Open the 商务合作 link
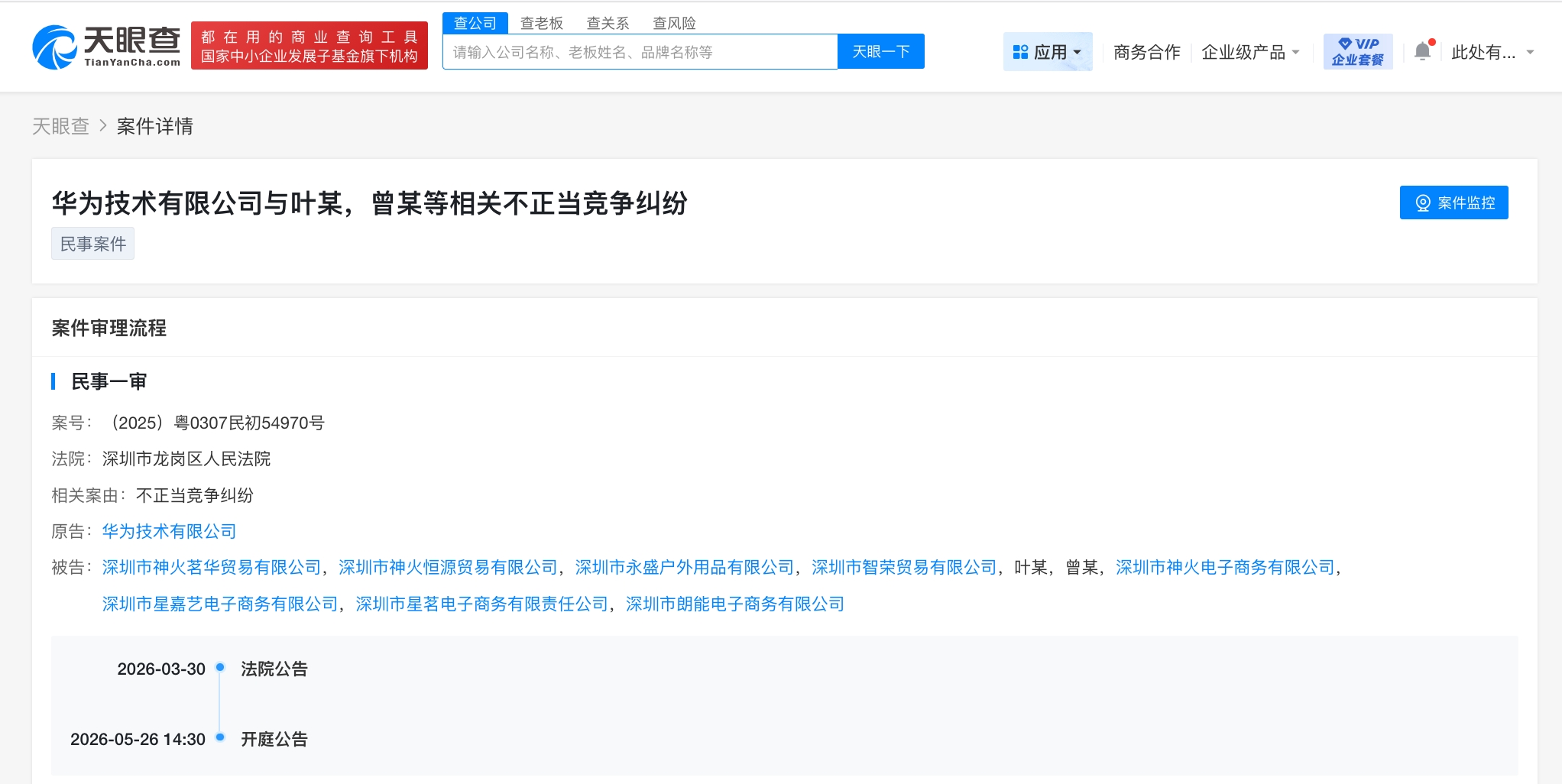The width and height of the screenshot is (1562, 784). [x=1146, y=52]
